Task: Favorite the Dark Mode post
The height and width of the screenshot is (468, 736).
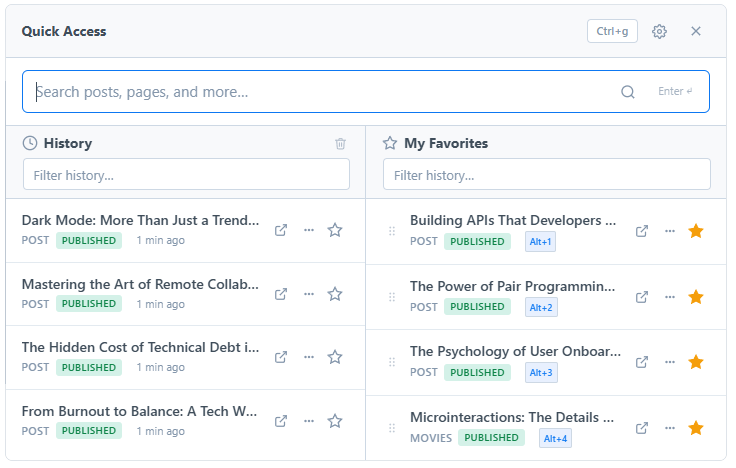Action: (x=335, y=230)
